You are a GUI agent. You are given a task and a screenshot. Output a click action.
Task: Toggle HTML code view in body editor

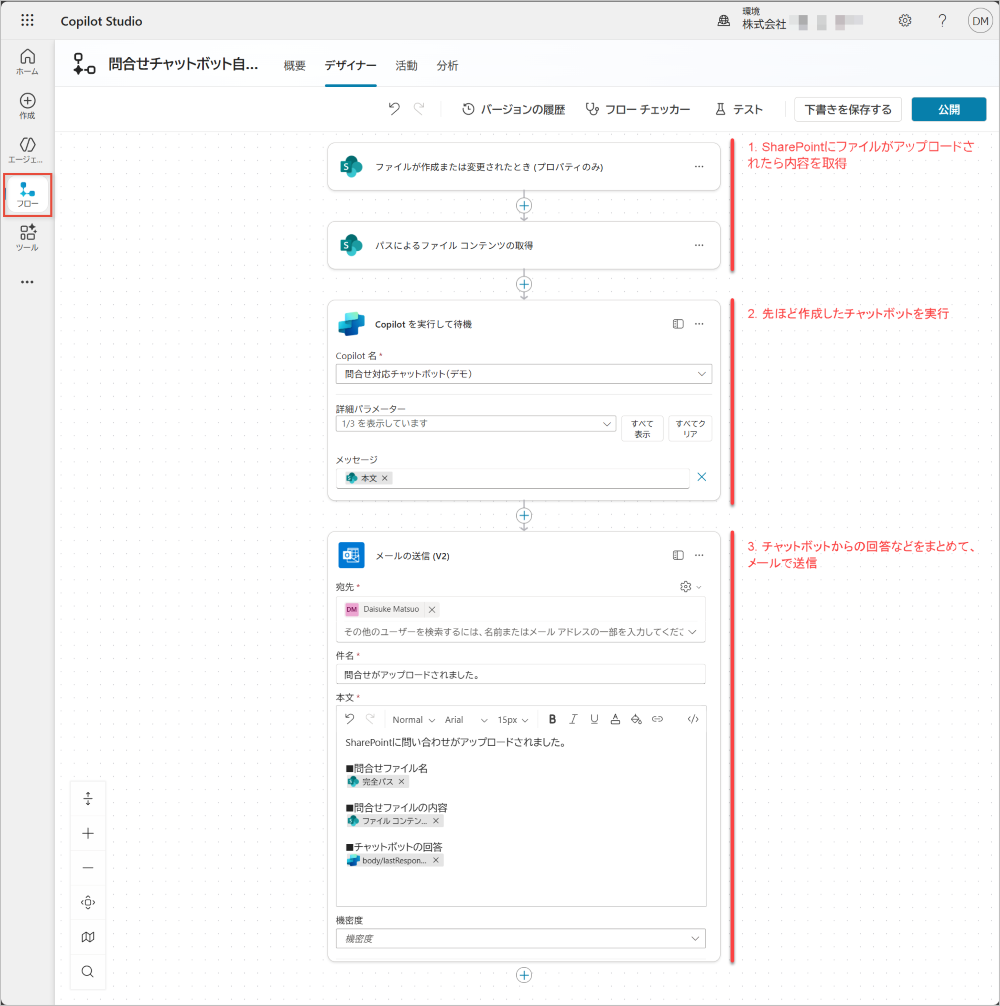[693, 719]
